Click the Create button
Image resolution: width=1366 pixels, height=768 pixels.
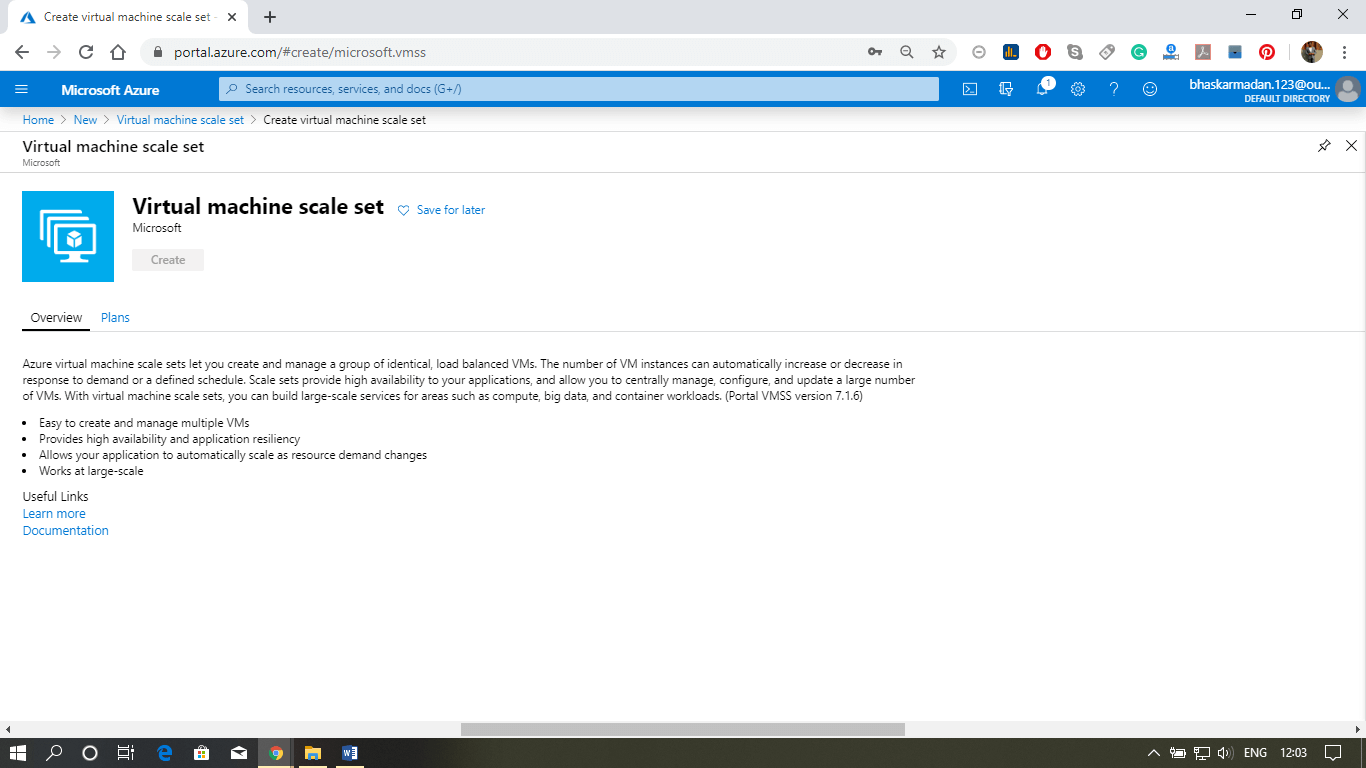coord(167,259)
